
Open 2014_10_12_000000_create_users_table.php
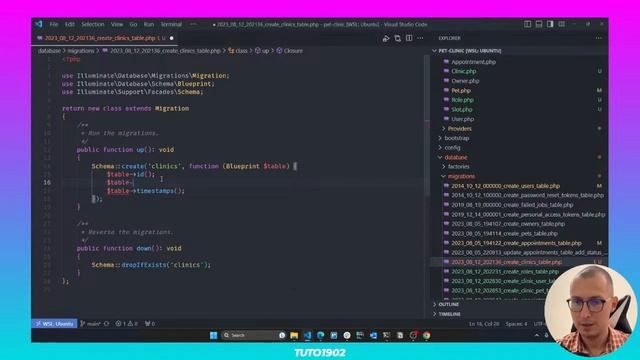[x=505, y=186]
